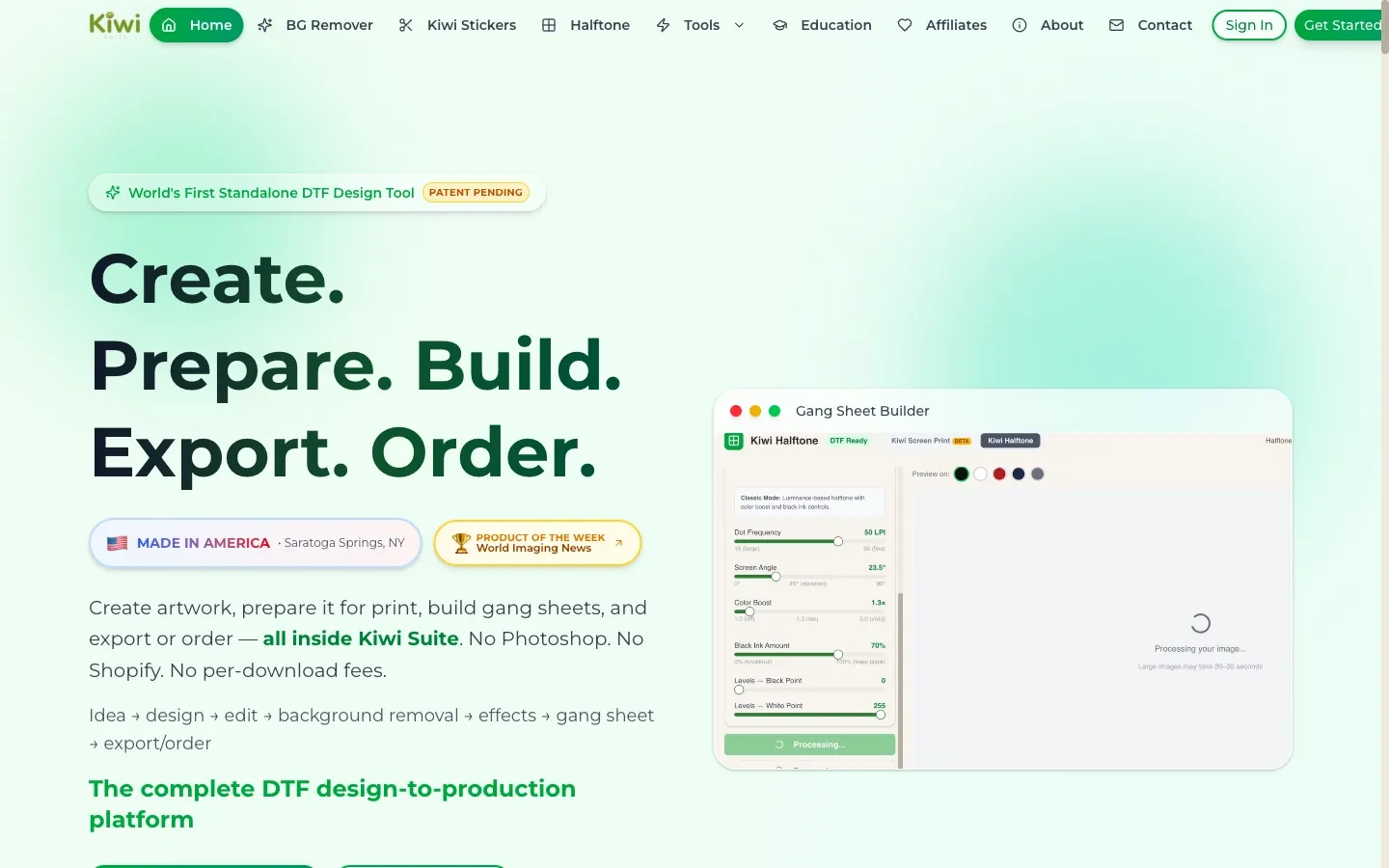
Task: Select the navy preview color swatch
Action: coord(1019,474)
